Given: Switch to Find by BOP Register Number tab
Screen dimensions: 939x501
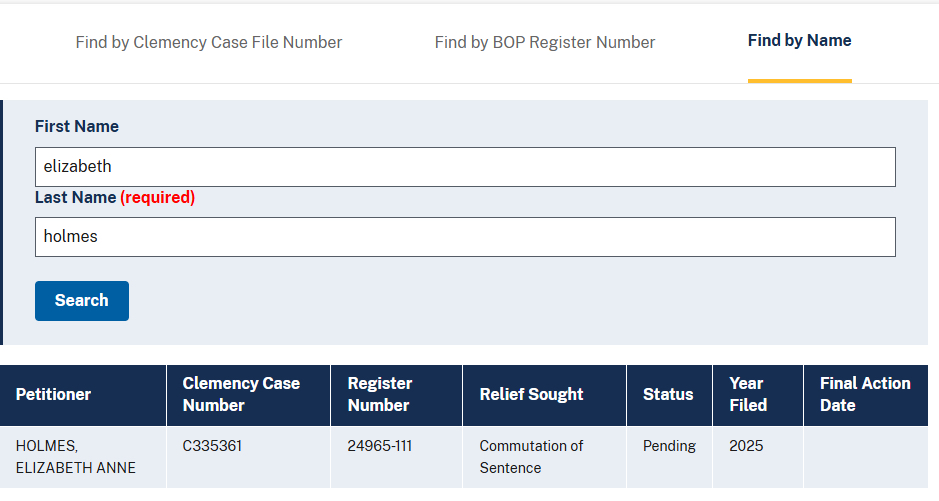Looking at the screenshot, I should [x=545, y=42].
